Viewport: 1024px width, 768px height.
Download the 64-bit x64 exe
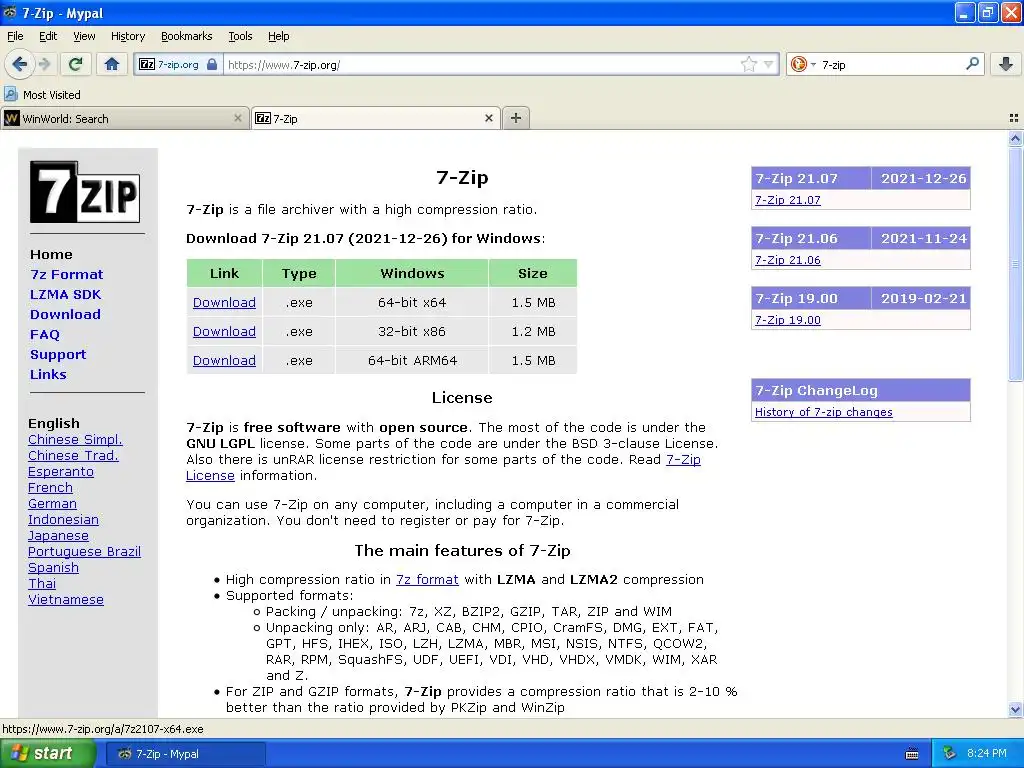pyautogui.click(x=224, y=302)
